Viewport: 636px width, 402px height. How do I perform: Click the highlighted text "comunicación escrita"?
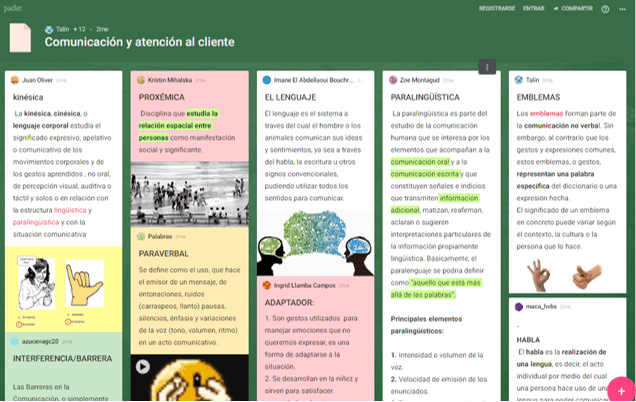click(425, 174)
